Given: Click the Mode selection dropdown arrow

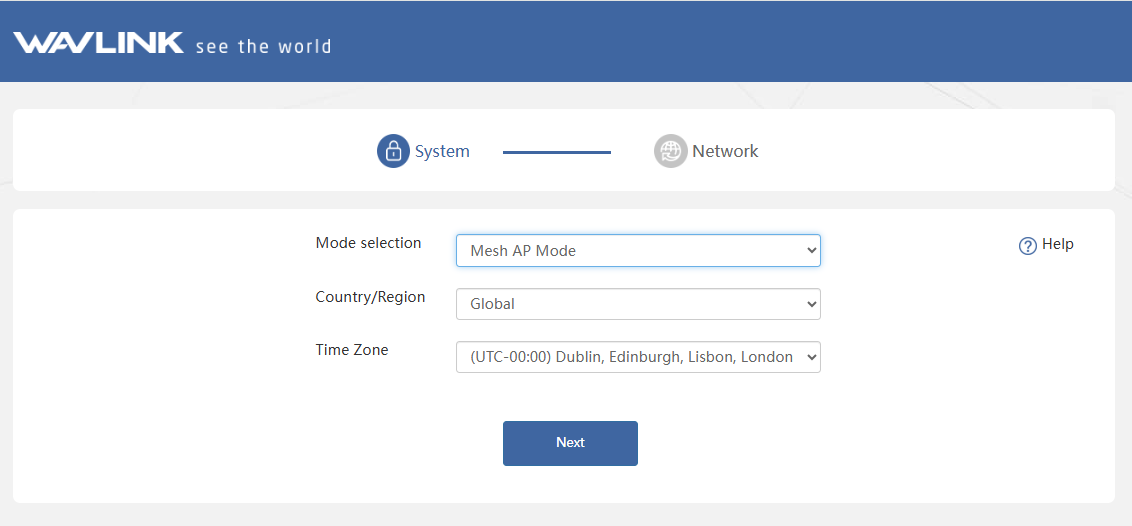Looking at the screenshot, I should pos(811,250).
